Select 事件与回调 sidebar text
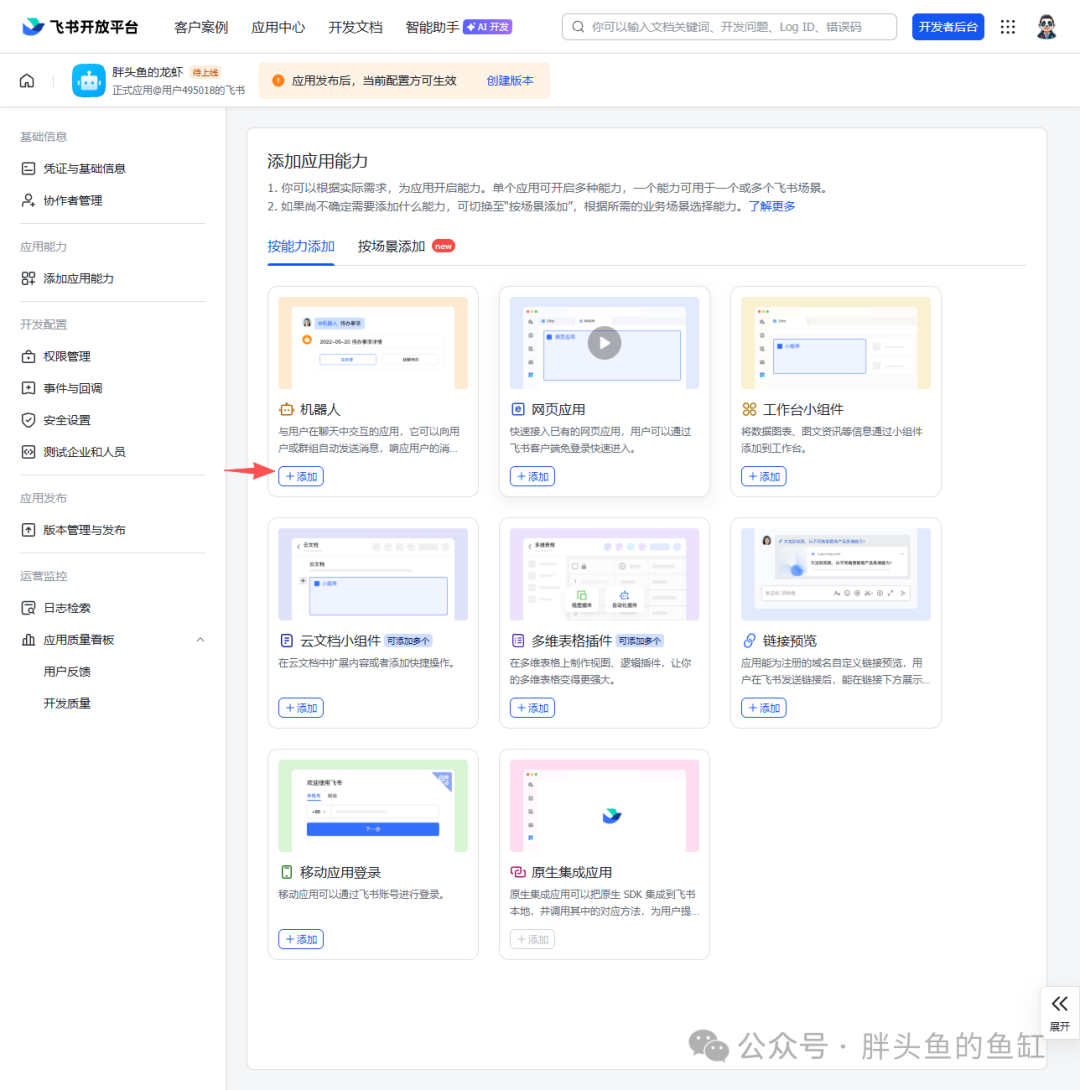 73,388
